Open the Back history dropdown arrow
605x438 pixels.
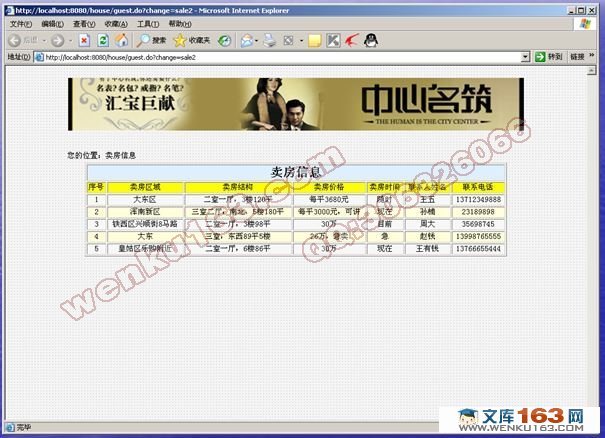pos(44,41)
